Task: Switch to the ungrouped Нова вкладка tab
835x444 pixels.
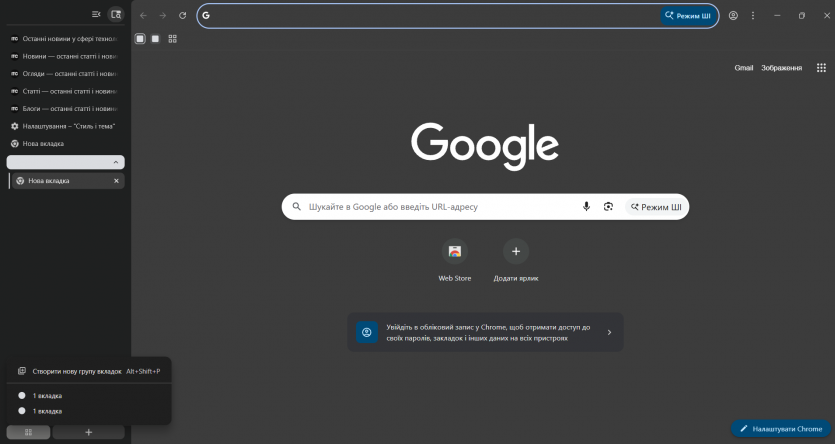Action: [64, 144]
